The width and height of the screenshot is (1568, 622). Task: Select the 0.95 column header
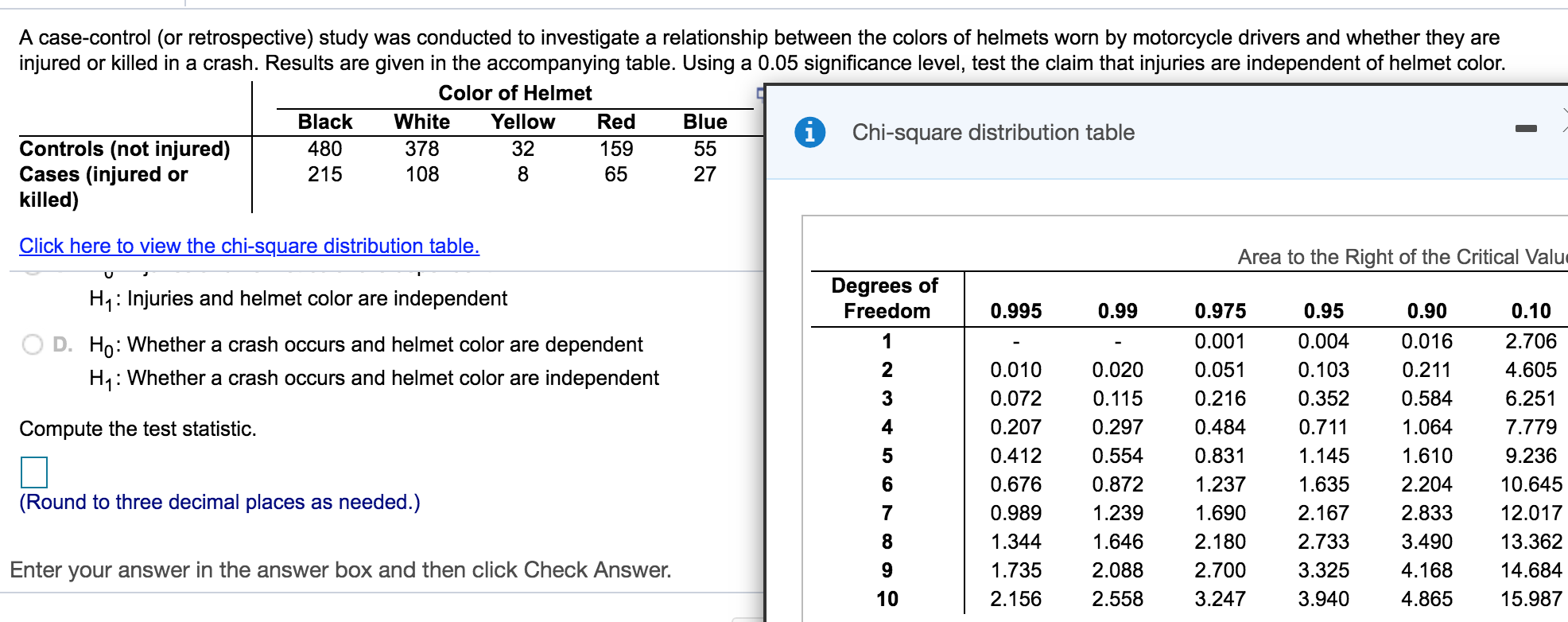point(1323,311)
